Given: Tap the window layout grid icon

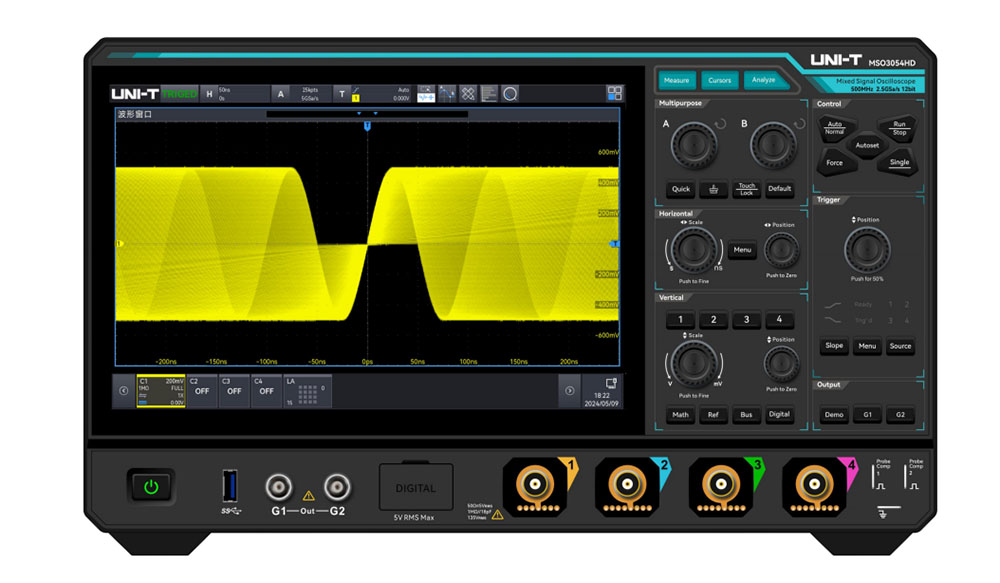Looking at the screenshot, I should [614, 94].
